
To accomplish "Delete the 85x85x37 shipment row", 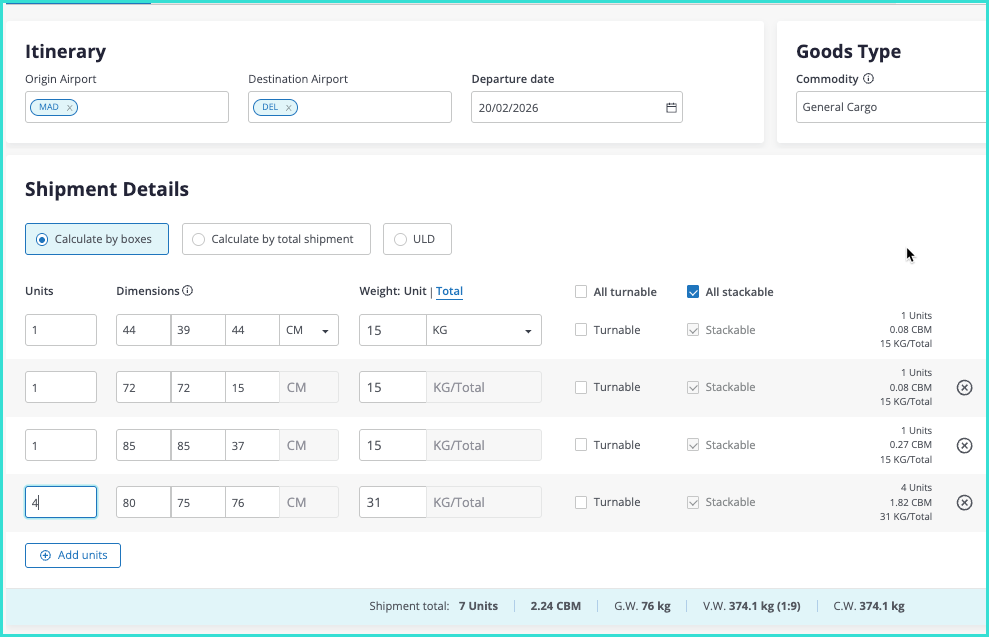I will tap(964, 446).
